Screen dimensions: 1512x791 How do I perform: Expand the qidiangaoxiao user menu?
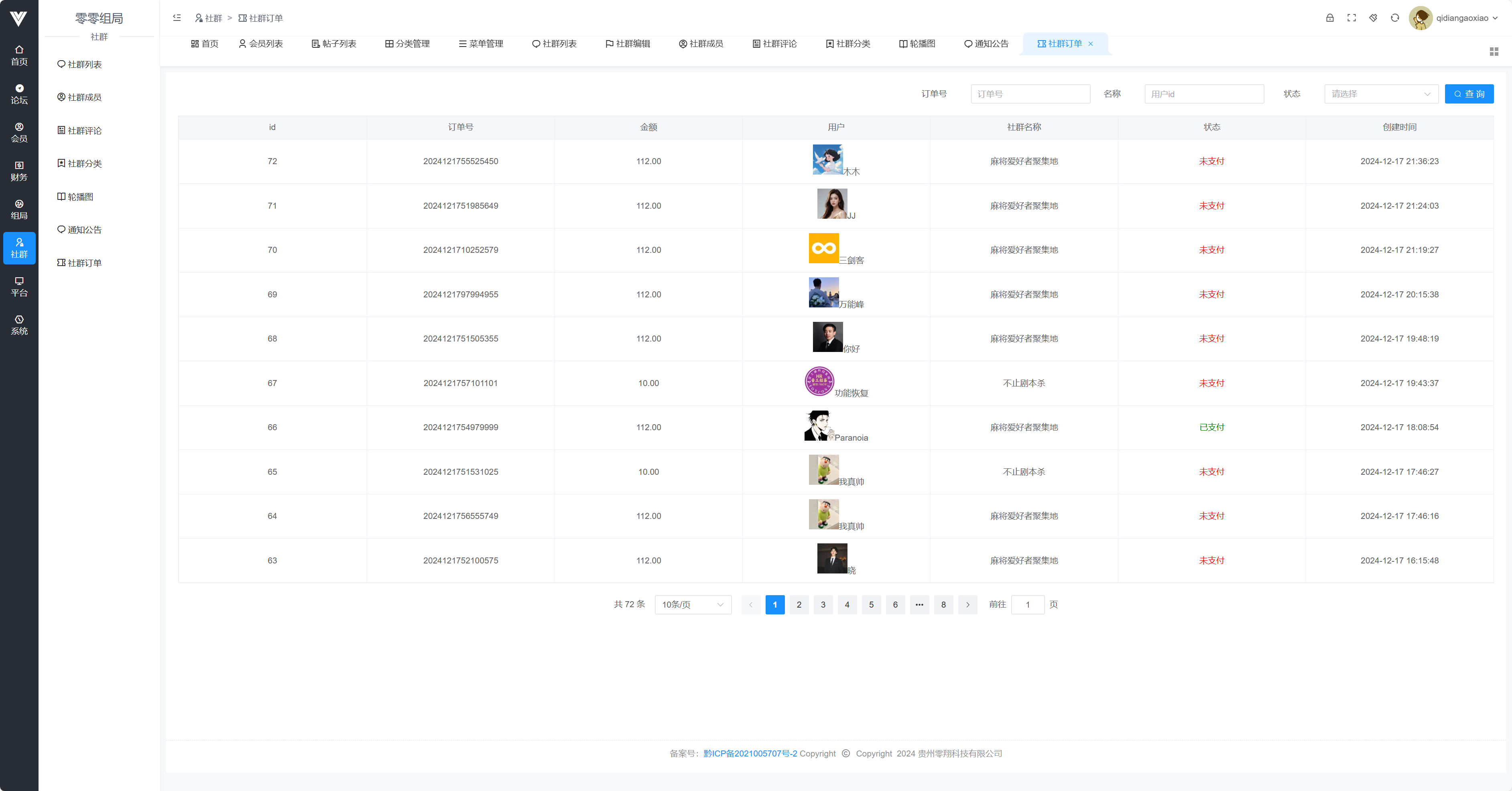(1461, 18)
